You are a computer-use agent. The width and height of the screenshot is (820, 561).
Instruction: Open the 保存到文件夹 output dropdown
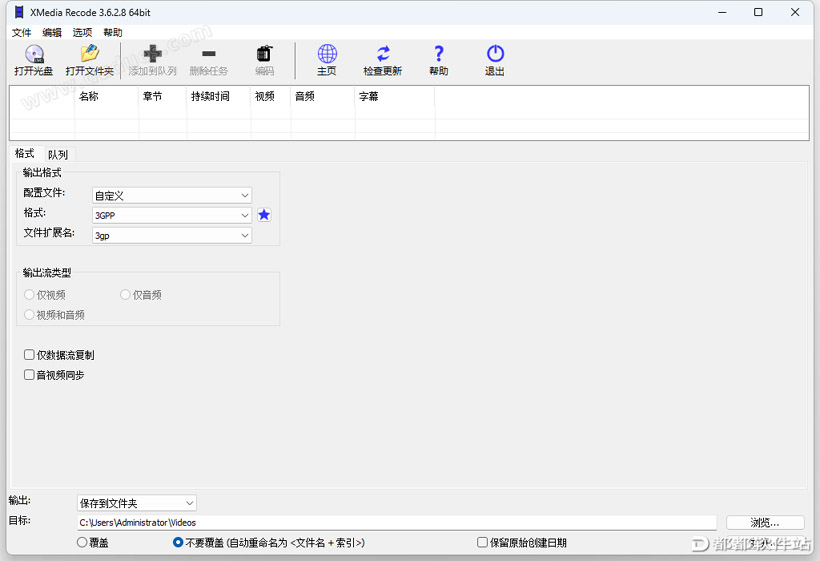tap(136, 503)
